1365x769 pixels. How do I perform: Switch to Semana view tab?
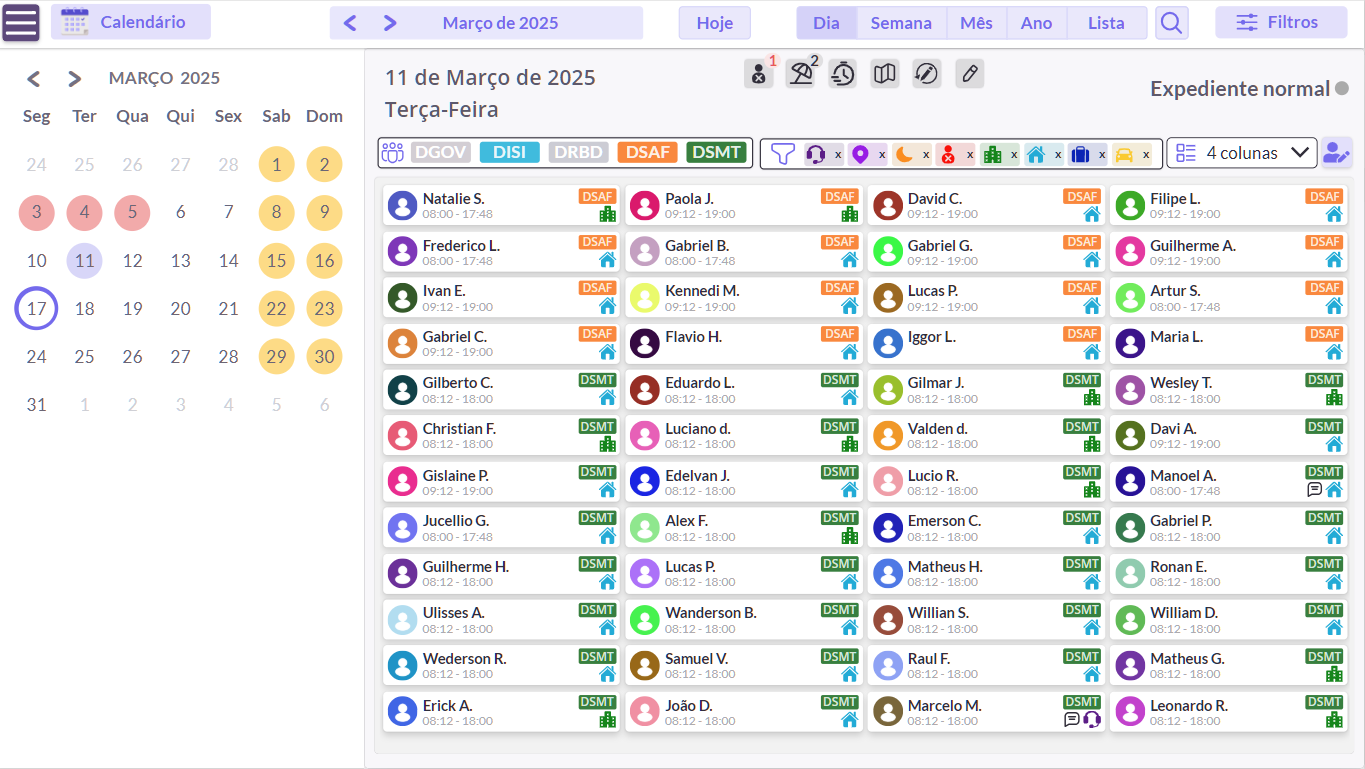[901, 23]
